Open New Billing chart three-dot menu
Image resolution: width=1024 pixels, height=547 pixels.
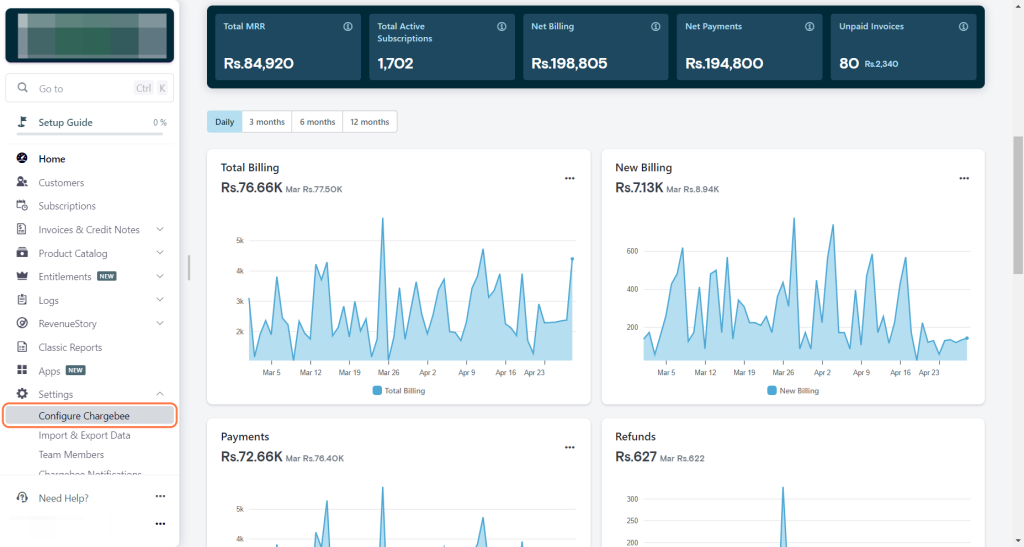[x=964, y=178]
